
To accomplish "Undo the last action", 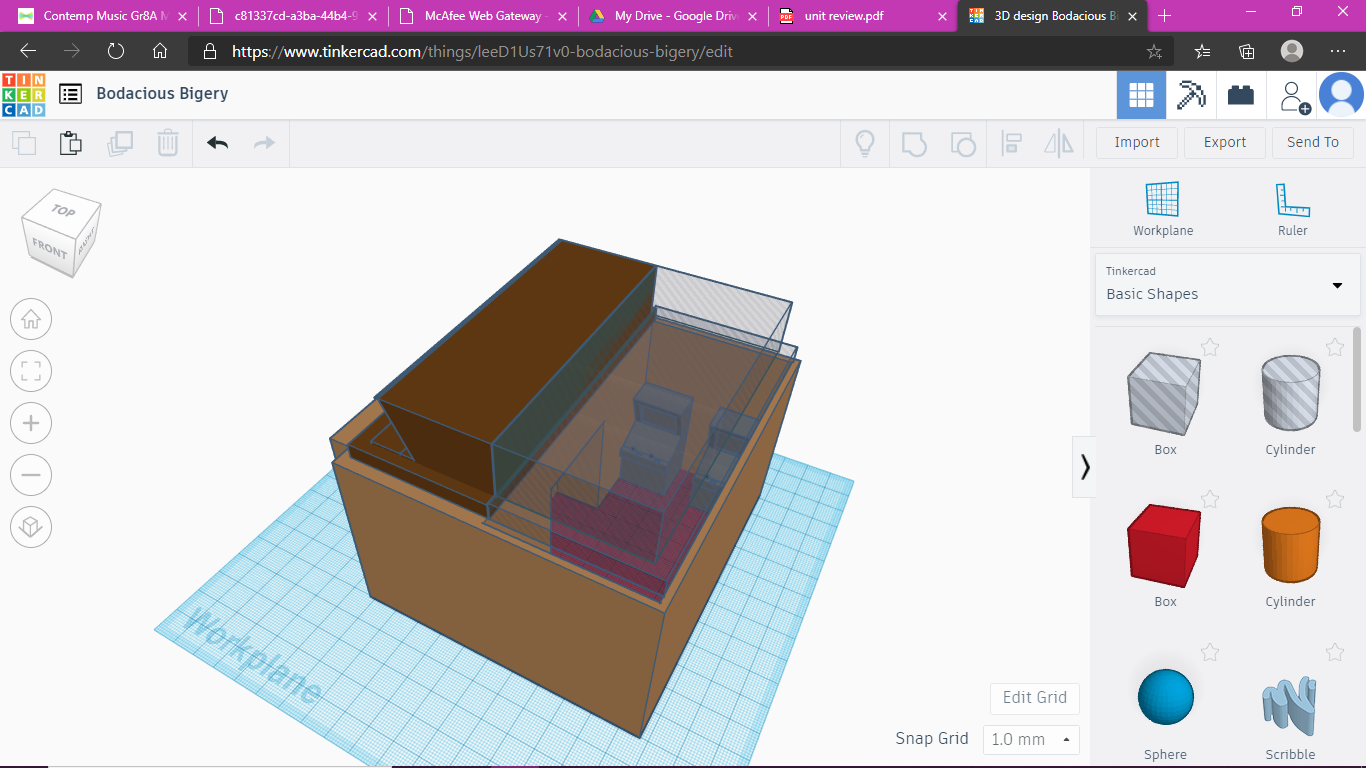I will 218,143.
